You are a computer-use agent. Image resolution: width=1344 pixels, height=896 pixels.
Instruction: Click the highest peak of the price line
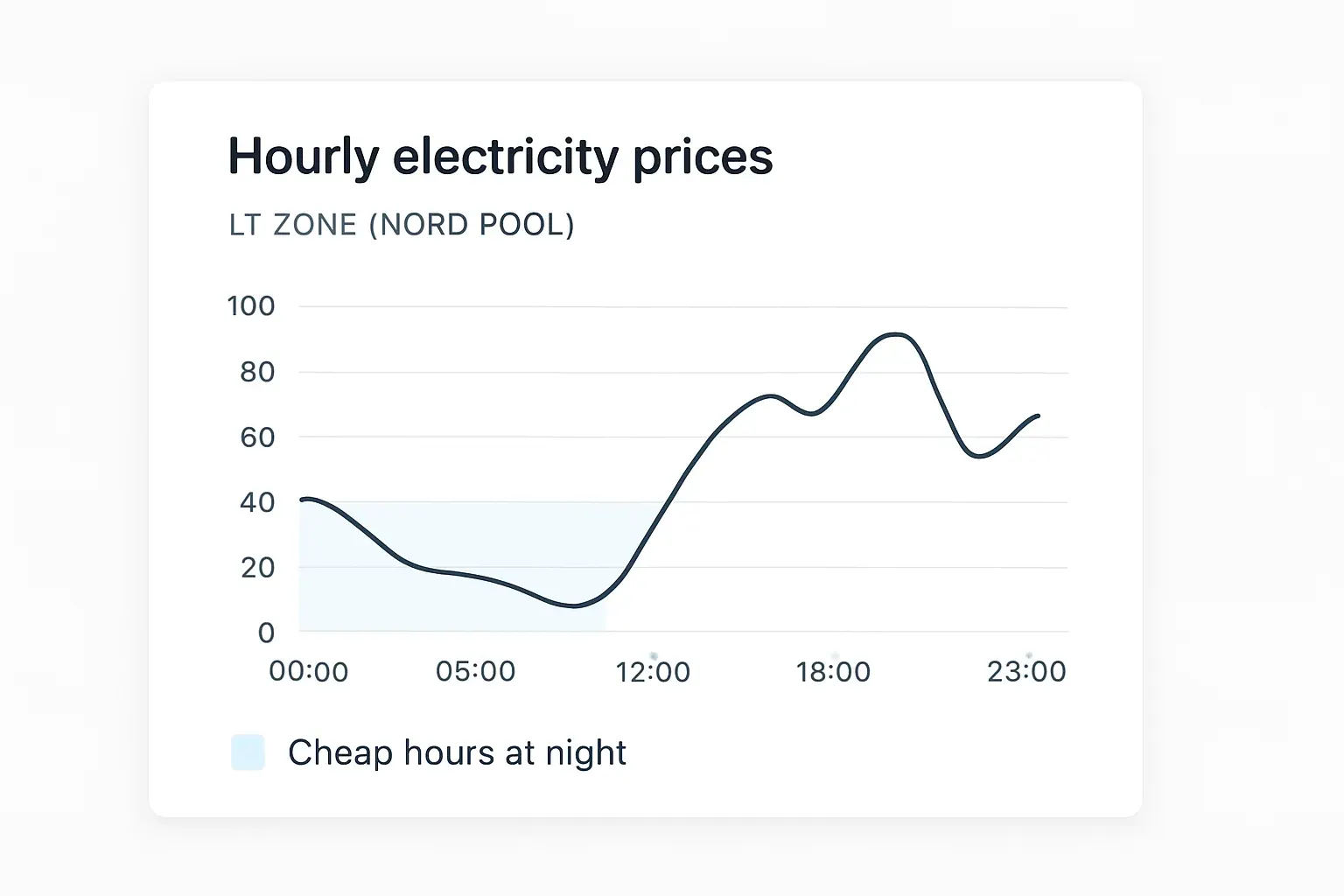[894, 333]
